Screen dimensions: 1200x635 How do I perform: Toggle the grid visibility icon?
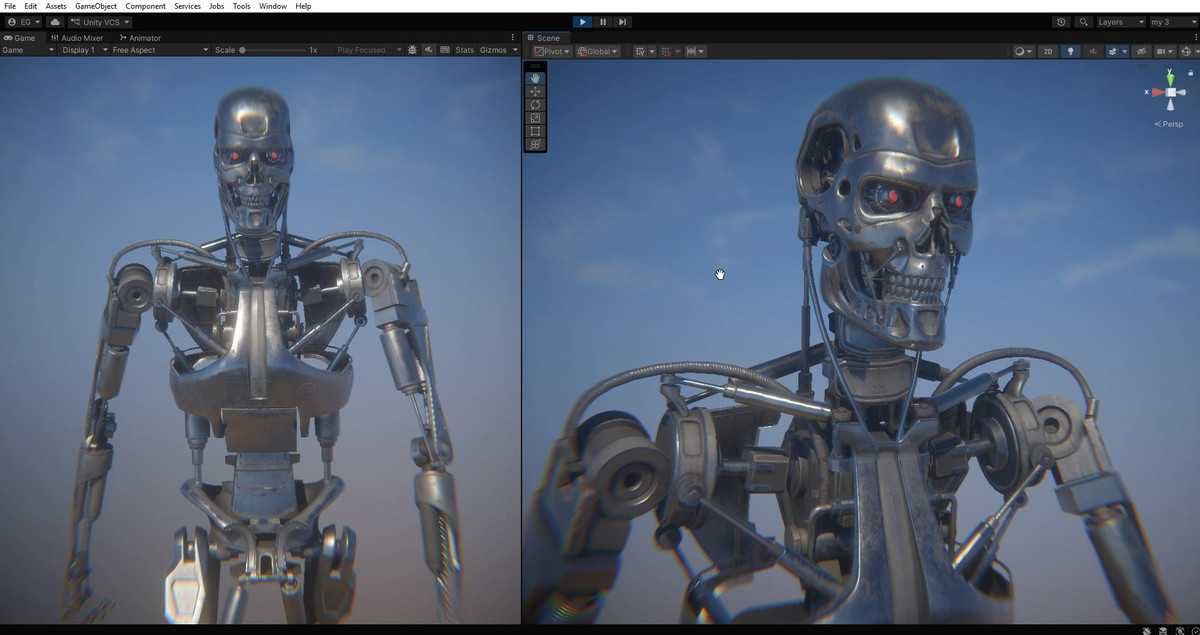pos(639,51)
